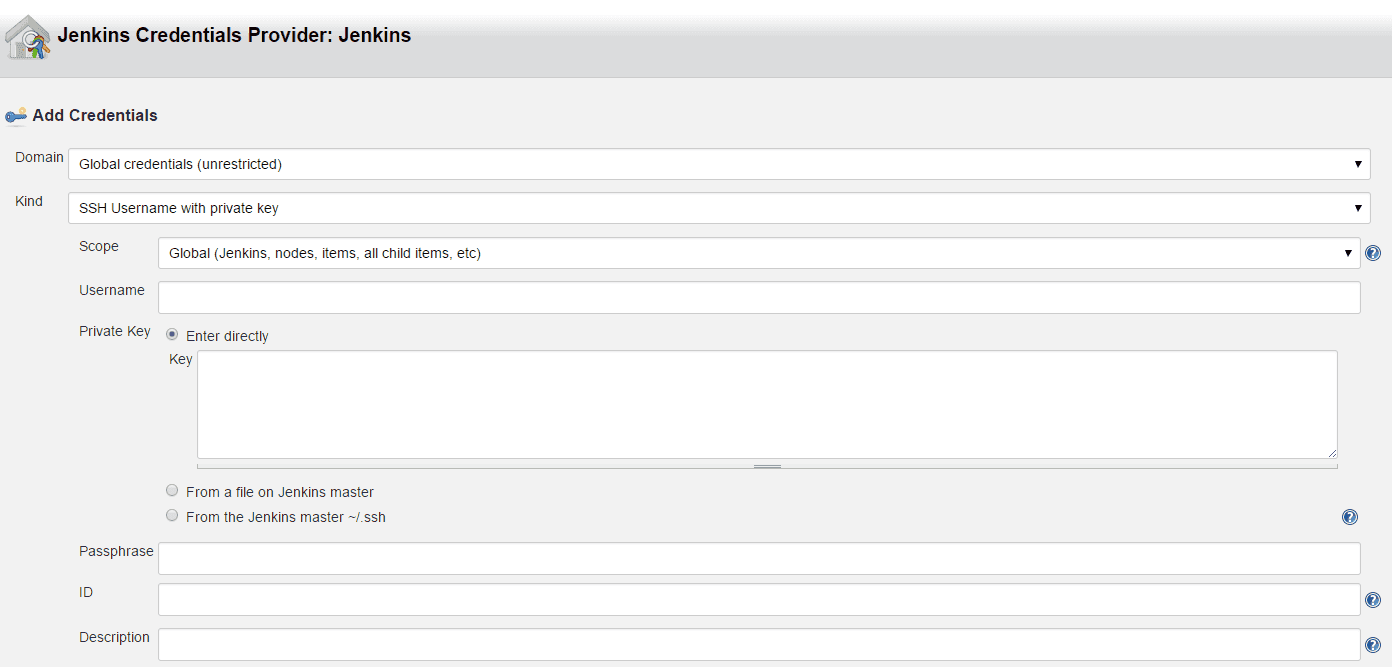Show help for Private Key options
This screenshot has width=1392, height=667.
pos(1349,517)
